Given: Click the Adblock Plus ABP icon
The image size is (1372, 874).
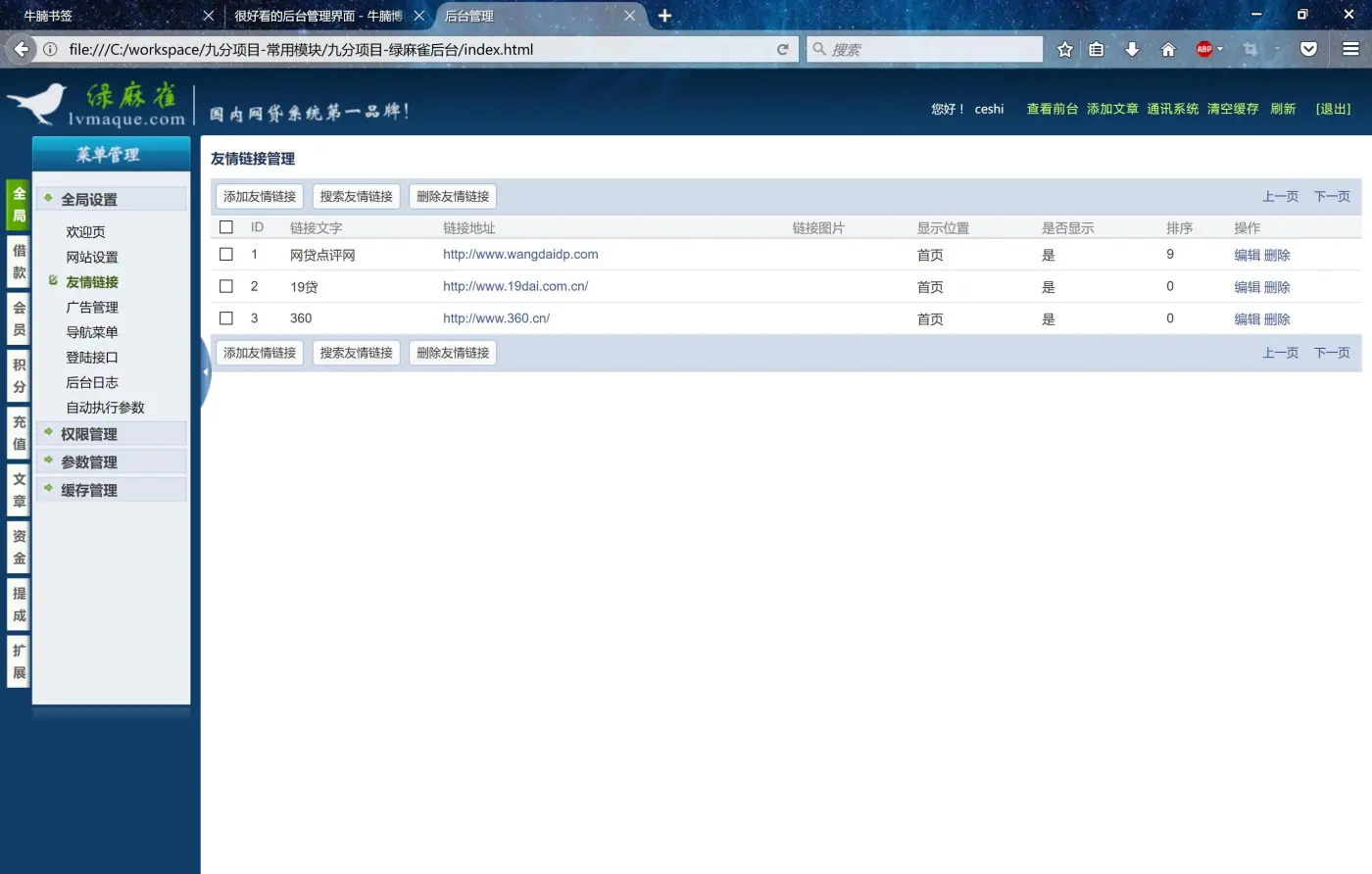Looking at the screenshot, I should click(1204, 49).
